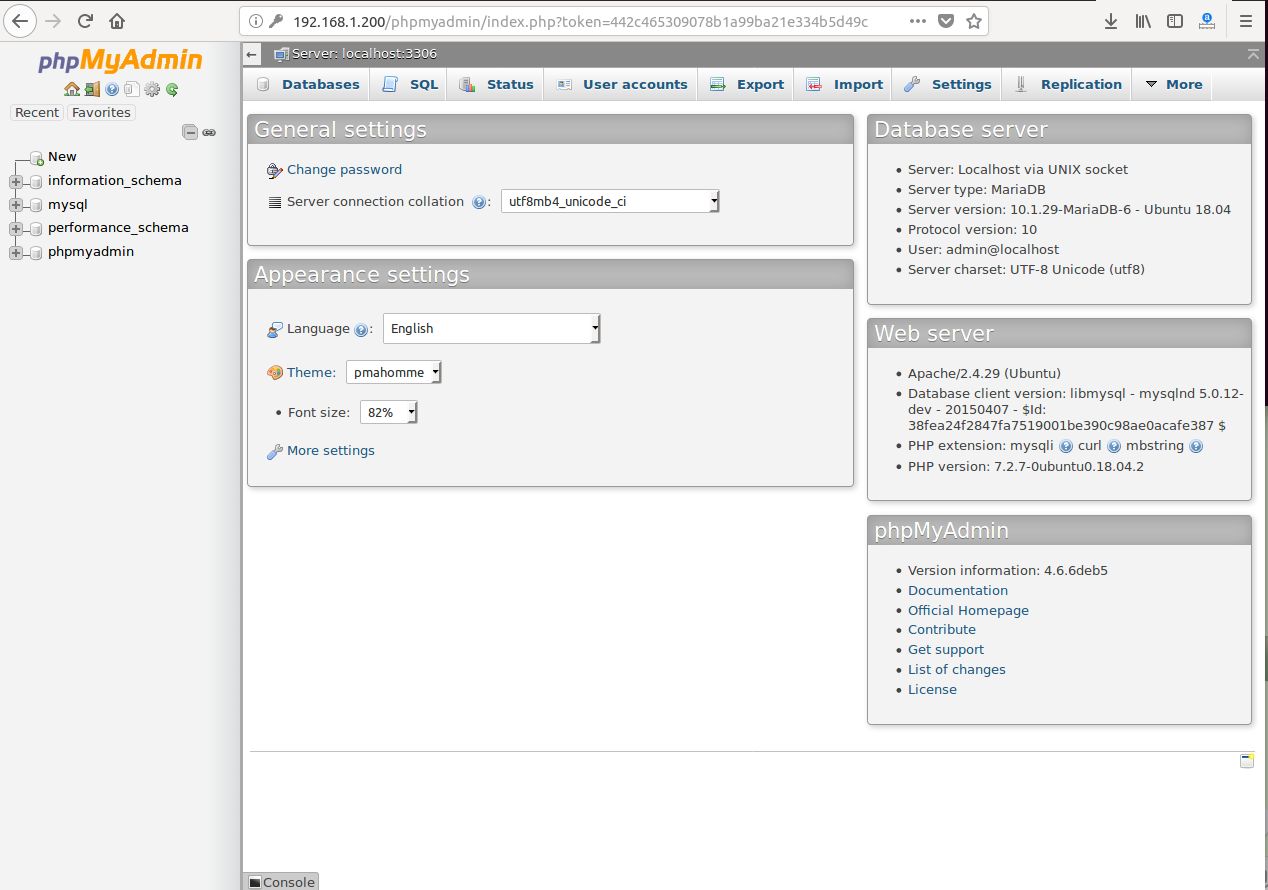Reload the navigation panel with green arrow
The height and width of the screenshot is (890, 1268).
pos(172,89)
